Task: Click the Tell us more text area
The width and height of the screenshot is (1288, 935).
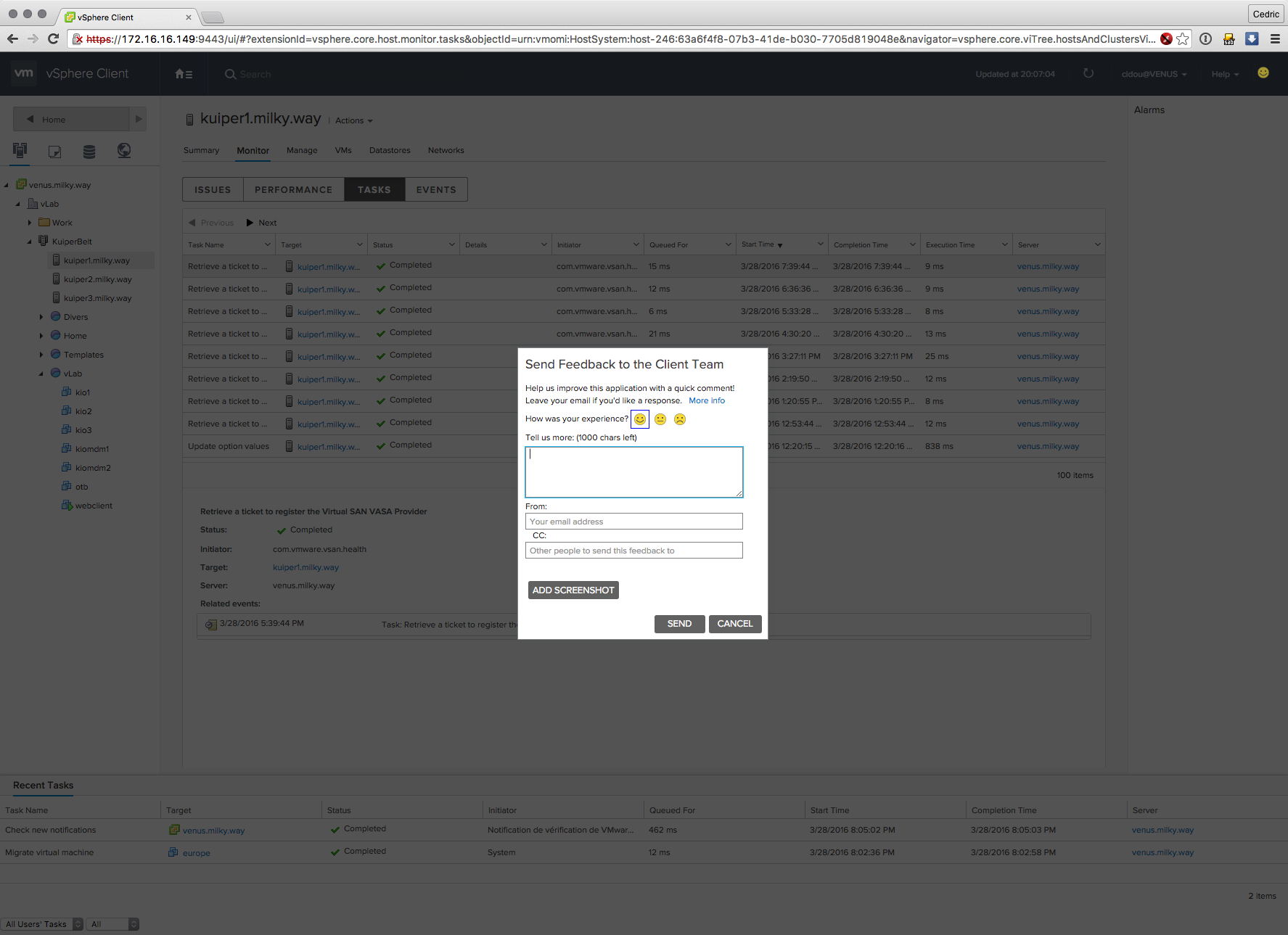Action: (x=633, y=472)
